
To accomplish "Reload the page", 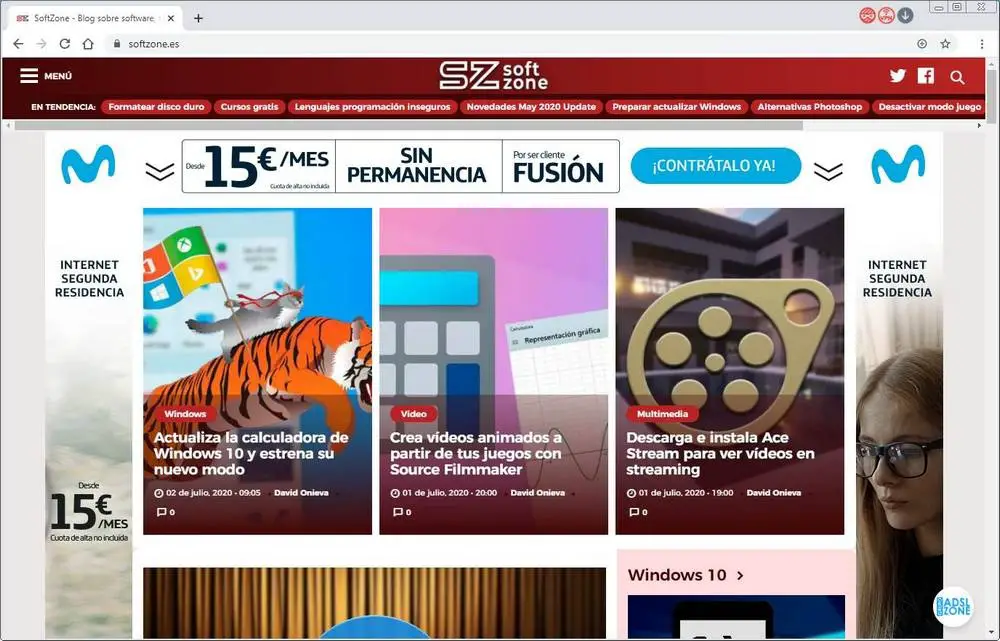I will [64, 43].
